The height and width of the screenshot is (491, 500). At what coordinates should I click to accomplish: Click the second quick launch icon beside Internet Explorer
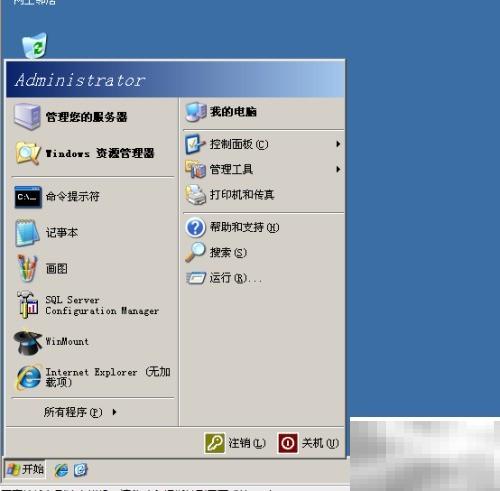tap(81, 470)
